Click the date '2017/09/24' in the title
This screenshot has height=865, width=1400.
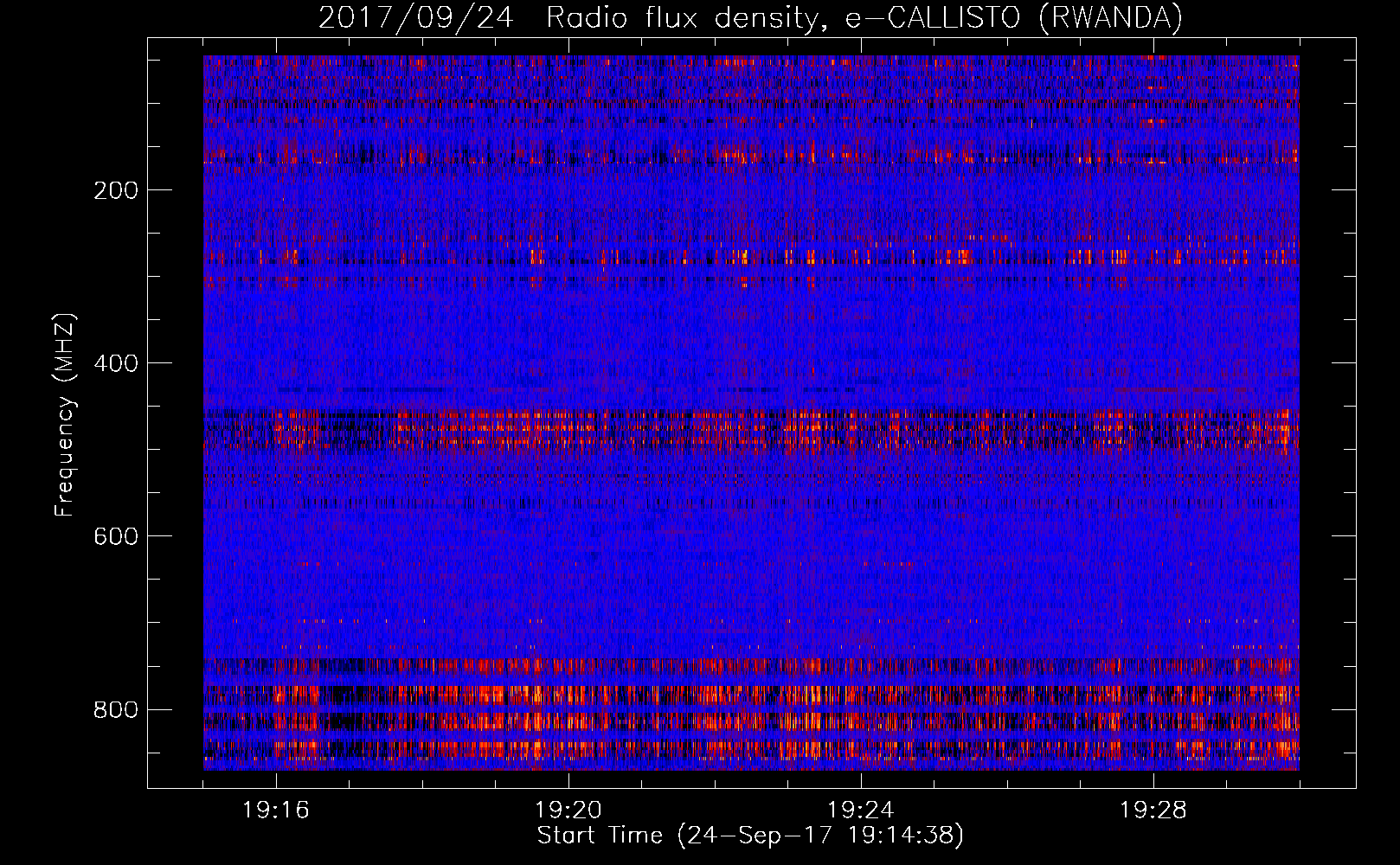tap(417, 18)
